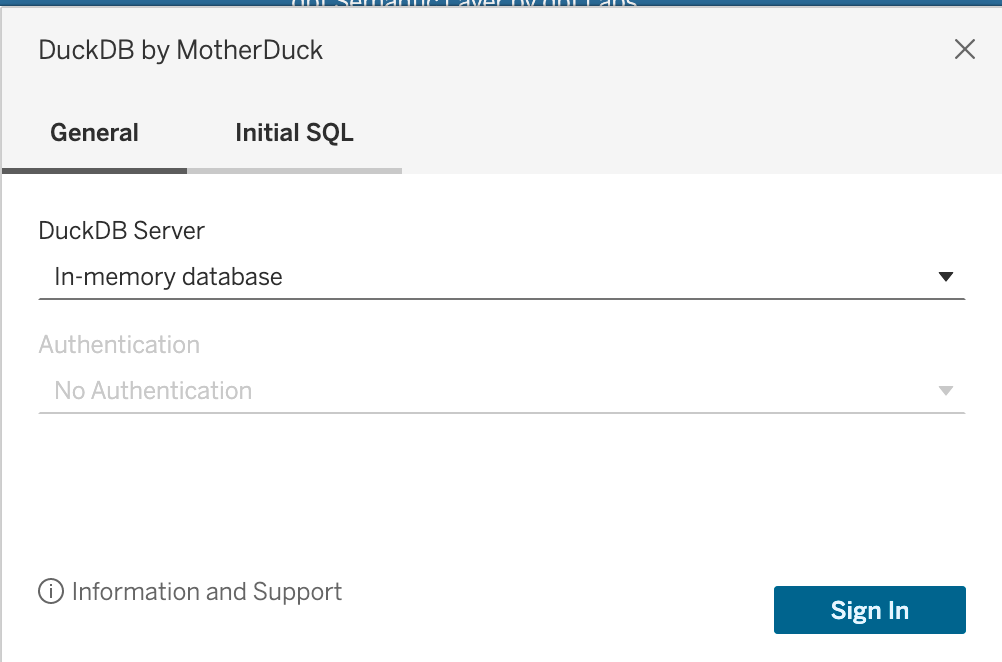Viewport: 1002px width, 662px height.
Task: Click the DuckDB Server field label
Action: point(122,231)
